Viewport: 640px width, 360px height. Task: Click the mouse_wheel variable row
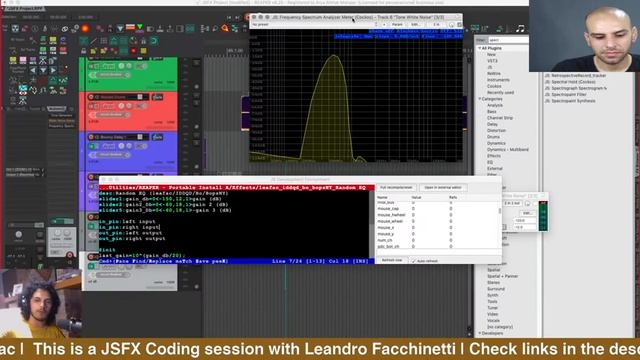(437, 221)
